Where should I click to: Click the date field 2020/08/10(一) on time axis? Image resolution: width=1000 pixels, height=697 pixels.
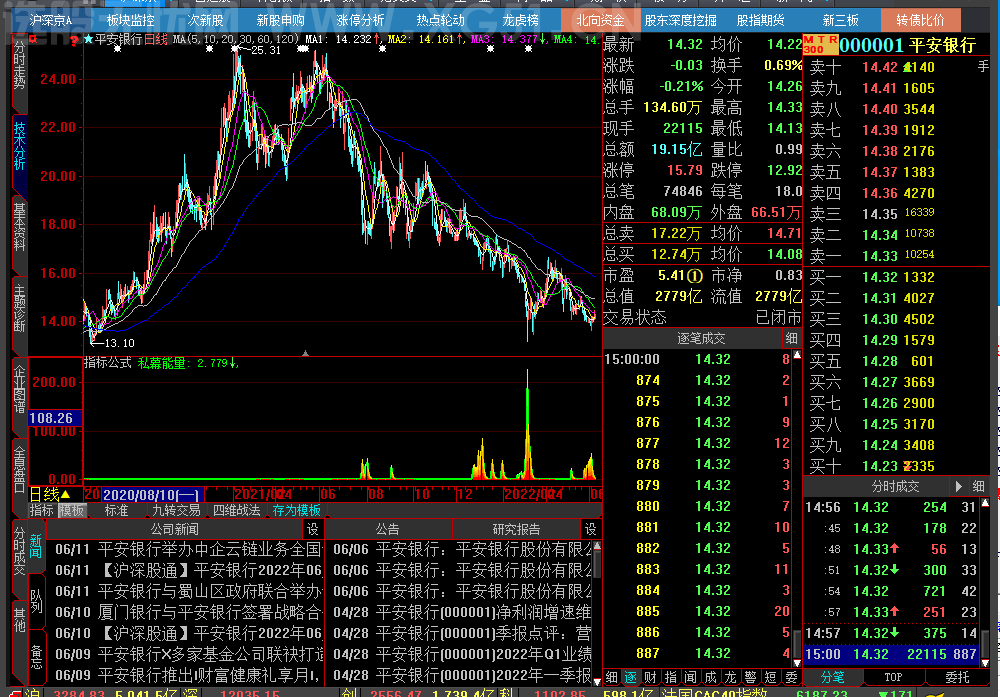pos(152,495)
